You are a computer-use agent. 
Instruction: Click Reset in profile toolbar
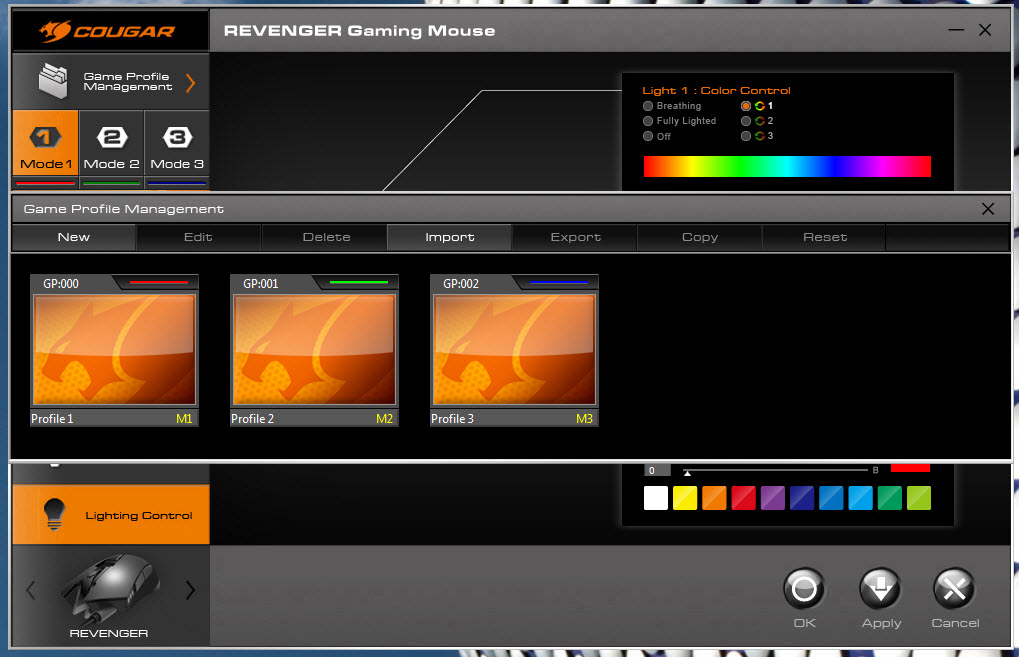pos(825,237)
